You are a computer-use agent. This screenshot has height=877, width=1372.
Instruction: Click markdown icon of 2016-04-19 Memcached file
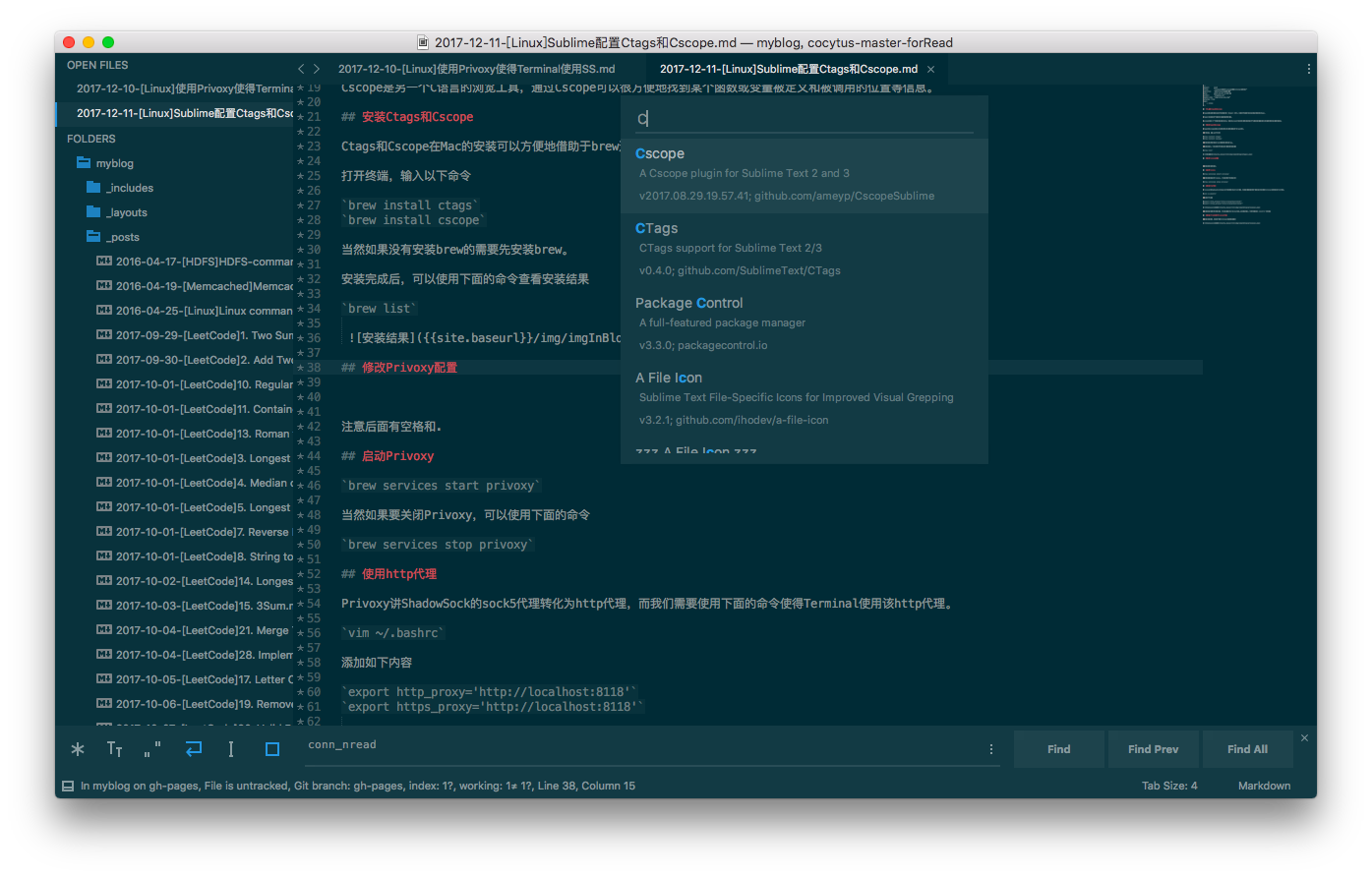click(x=104, y=286)
